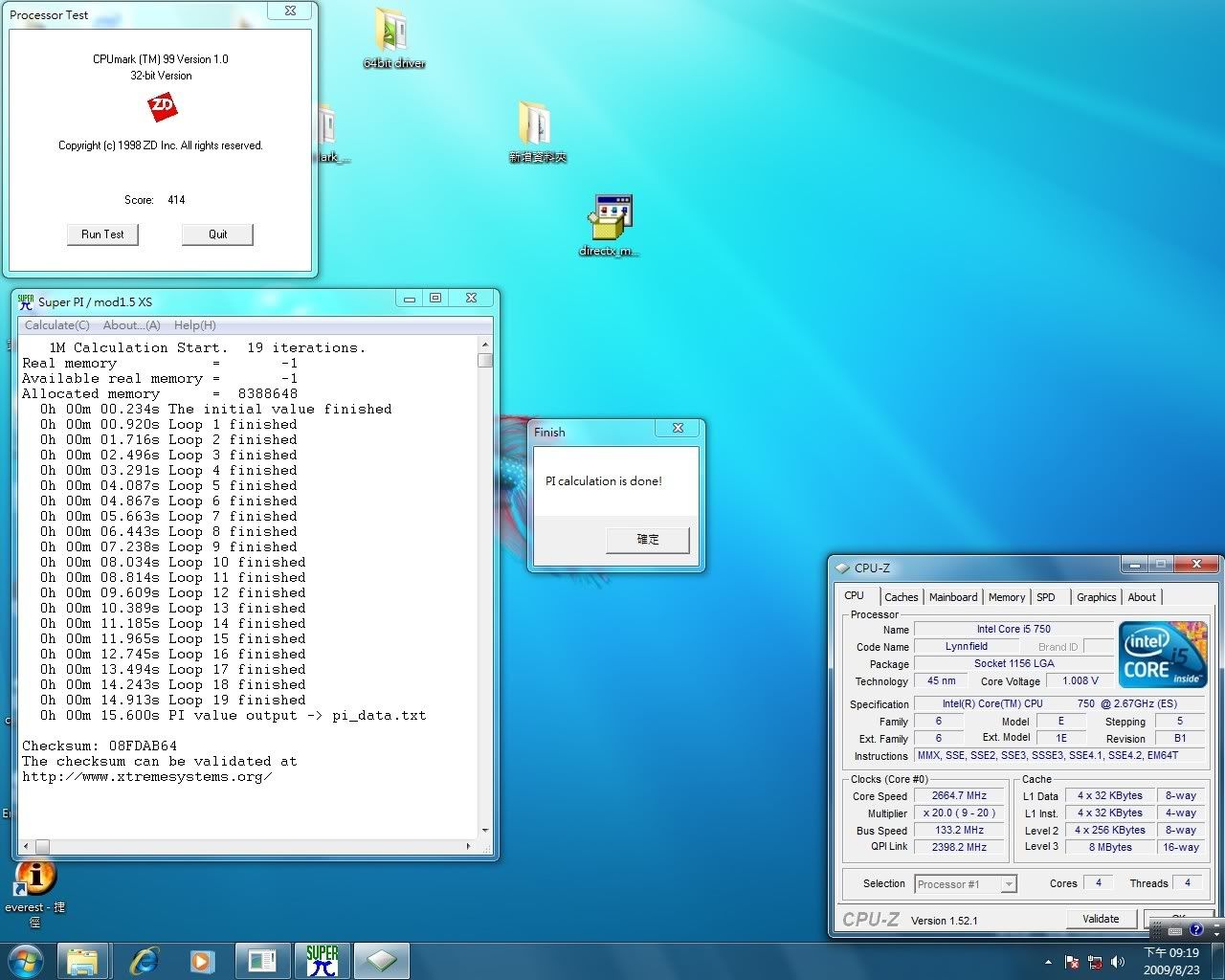This screenshot has height=980, width=1225.
Task: Open Windows Media Player from taskbar
Action: [x=203, y=961]
